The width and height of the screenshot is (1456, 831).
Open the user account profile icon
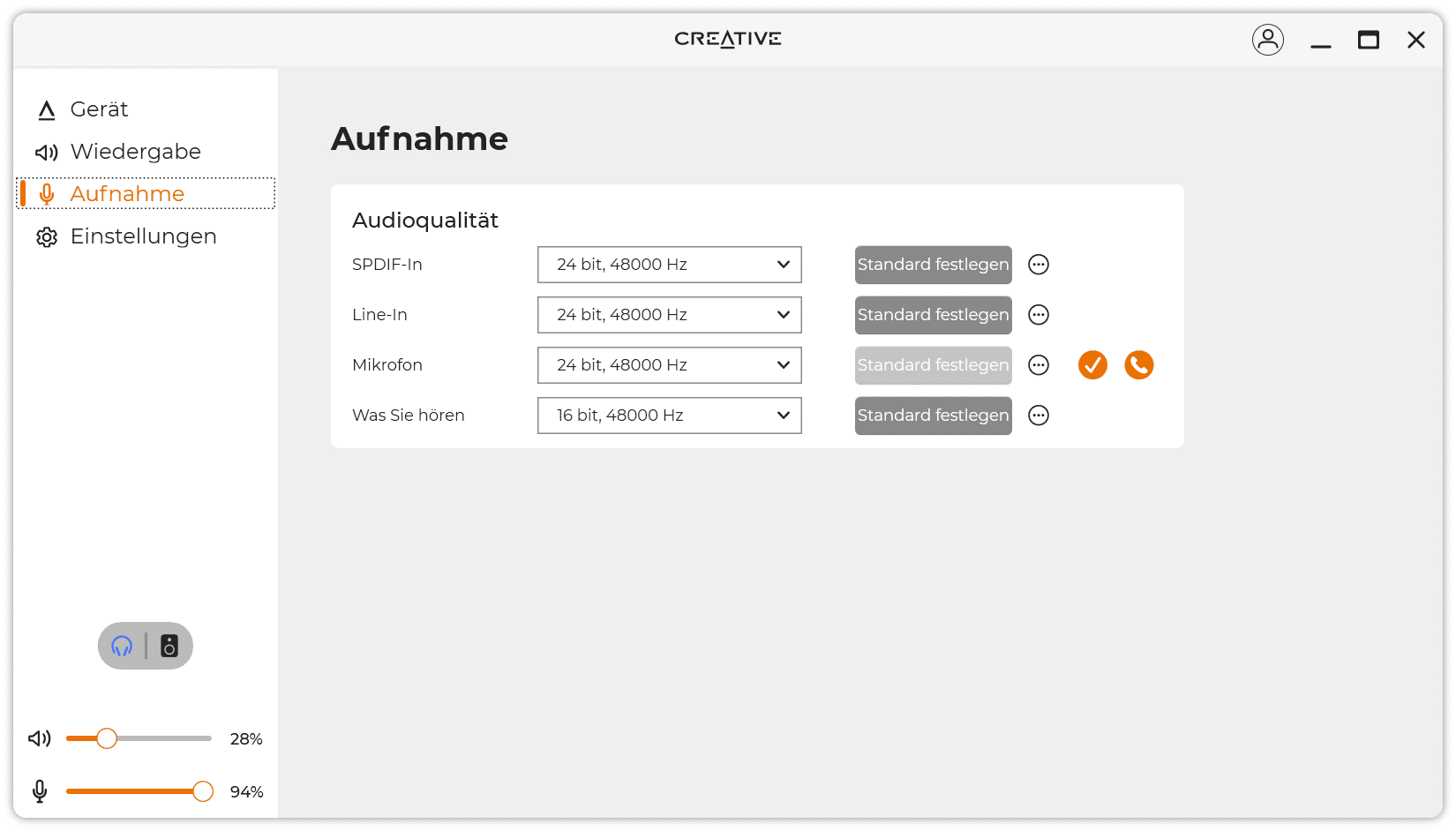pos(1267,40)
